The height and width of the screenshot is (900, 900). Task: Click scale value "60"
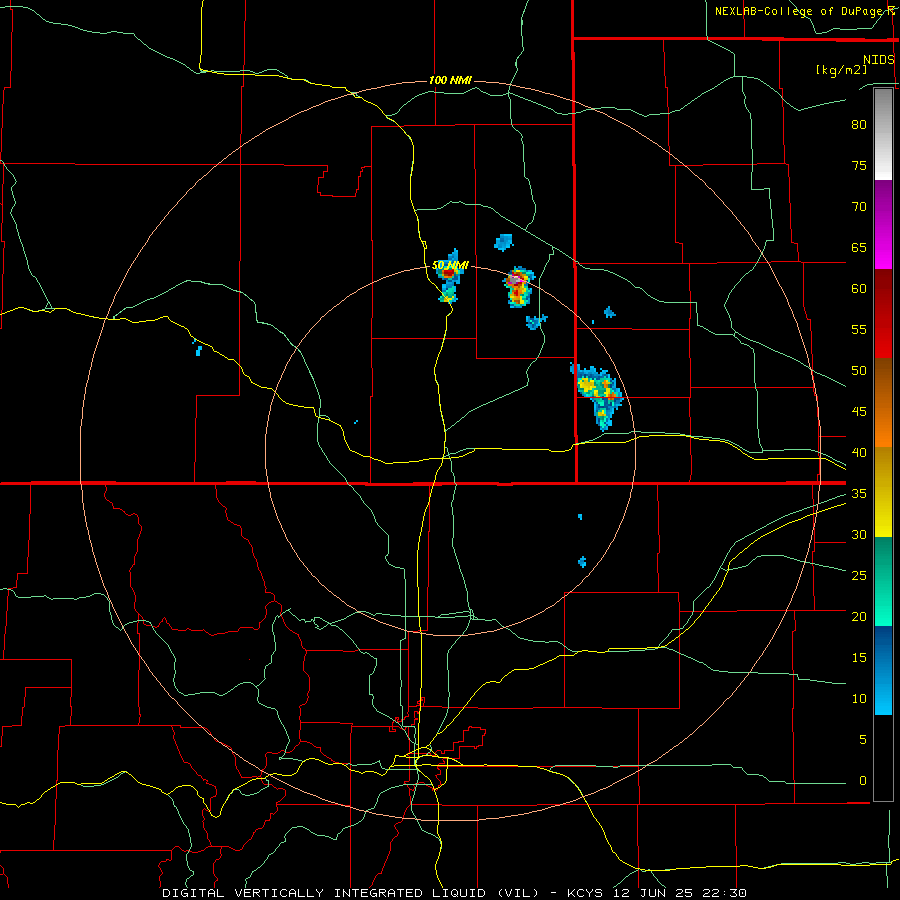[859, 288]
